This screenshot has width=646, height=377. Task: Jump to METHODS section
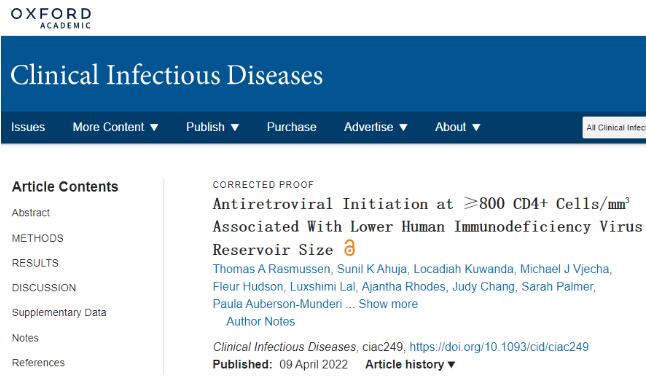pos(37,238)
